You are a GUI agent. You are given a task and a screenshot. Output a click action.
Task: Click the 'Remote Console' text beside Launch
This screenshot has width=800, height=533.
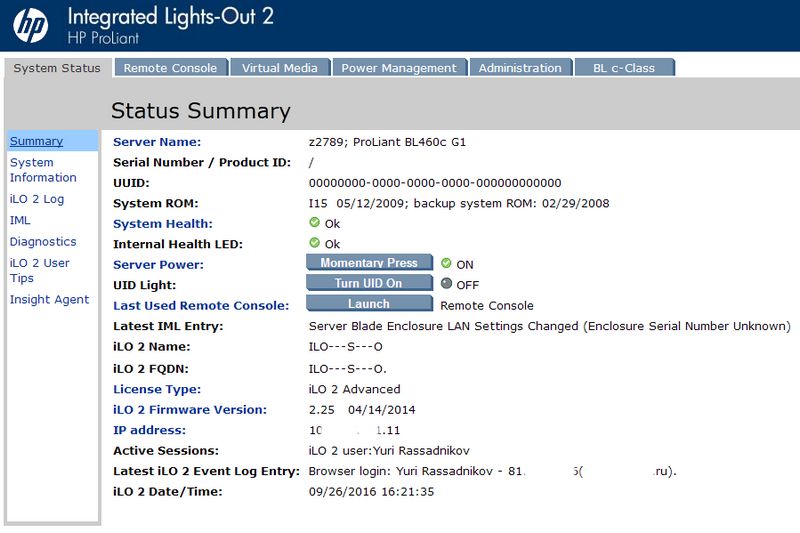tap(487, 306)
